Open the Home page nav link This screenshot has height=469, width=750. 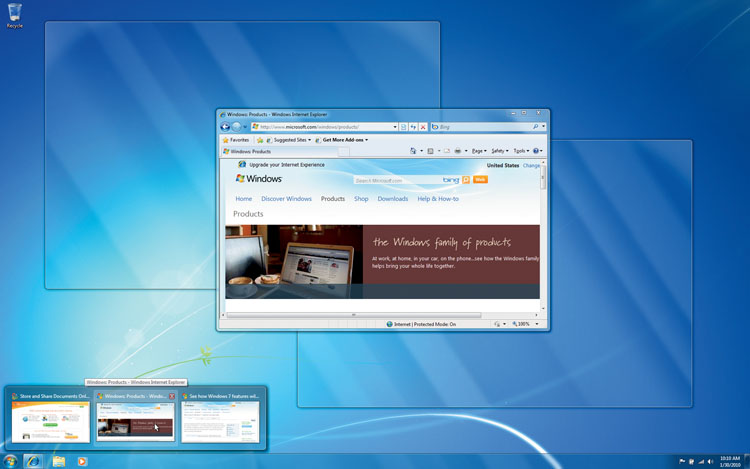click(x=243, y=199)
